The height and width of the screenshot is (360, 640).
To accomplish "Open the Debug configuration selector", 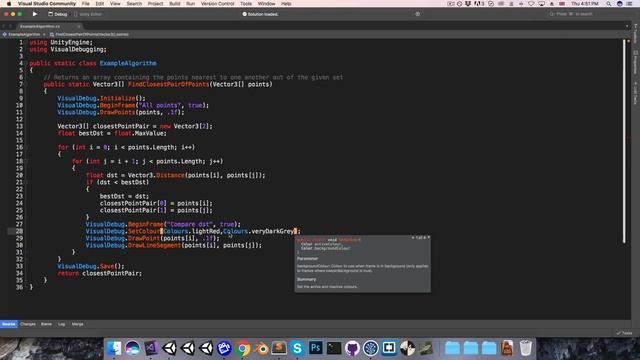I will 58,14.
